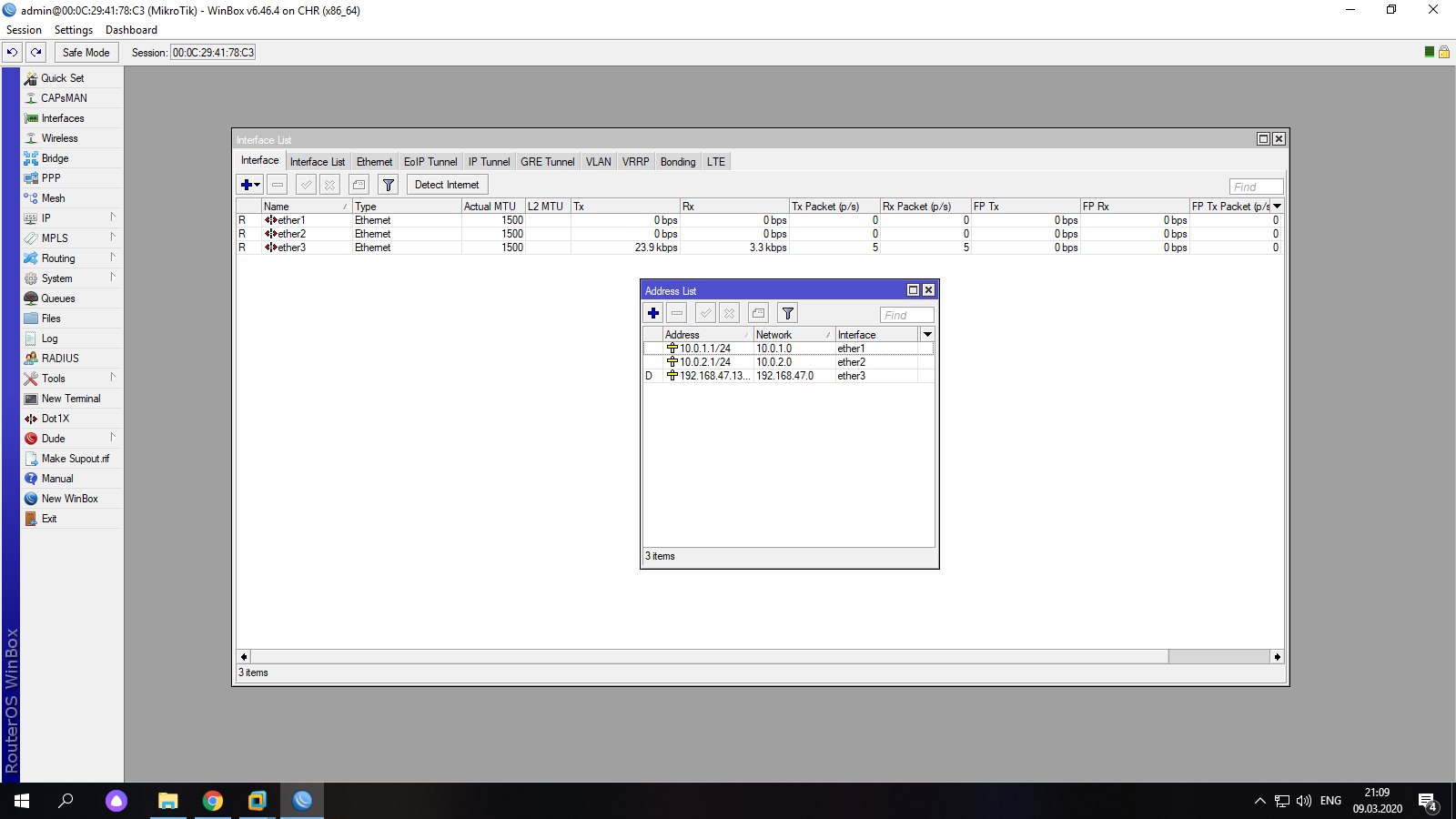Open Quick Set in sidebar
The height and width of the screenshot is (819, 1456).
pyautogui.click(x=72, y=78)
